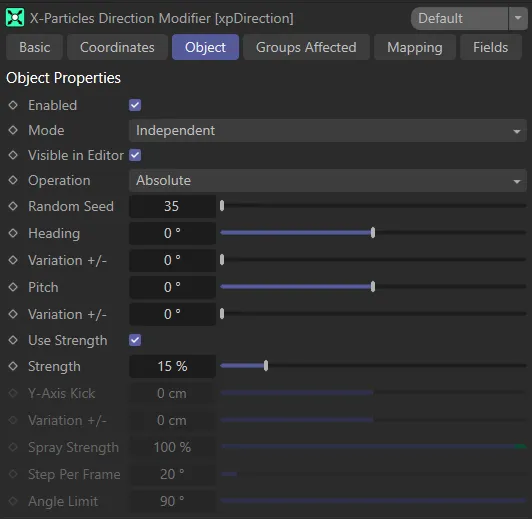Switch to the Coordinates tab
This screenshot has height=519, width=532.
[x=117, y=47]
